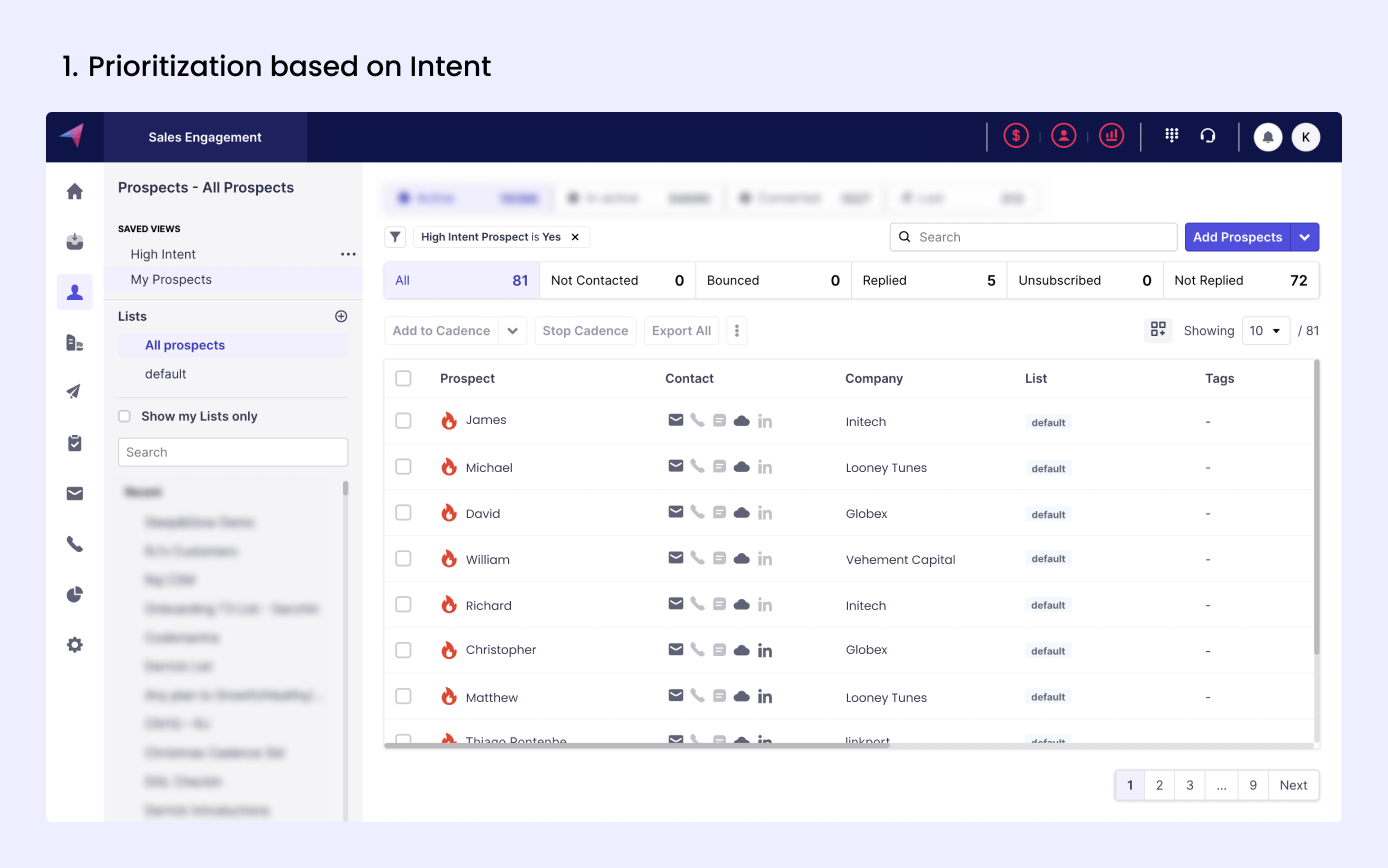
Task: Open the Tasks clipboard icon in sidebar
Action: (x=74, y=442)
